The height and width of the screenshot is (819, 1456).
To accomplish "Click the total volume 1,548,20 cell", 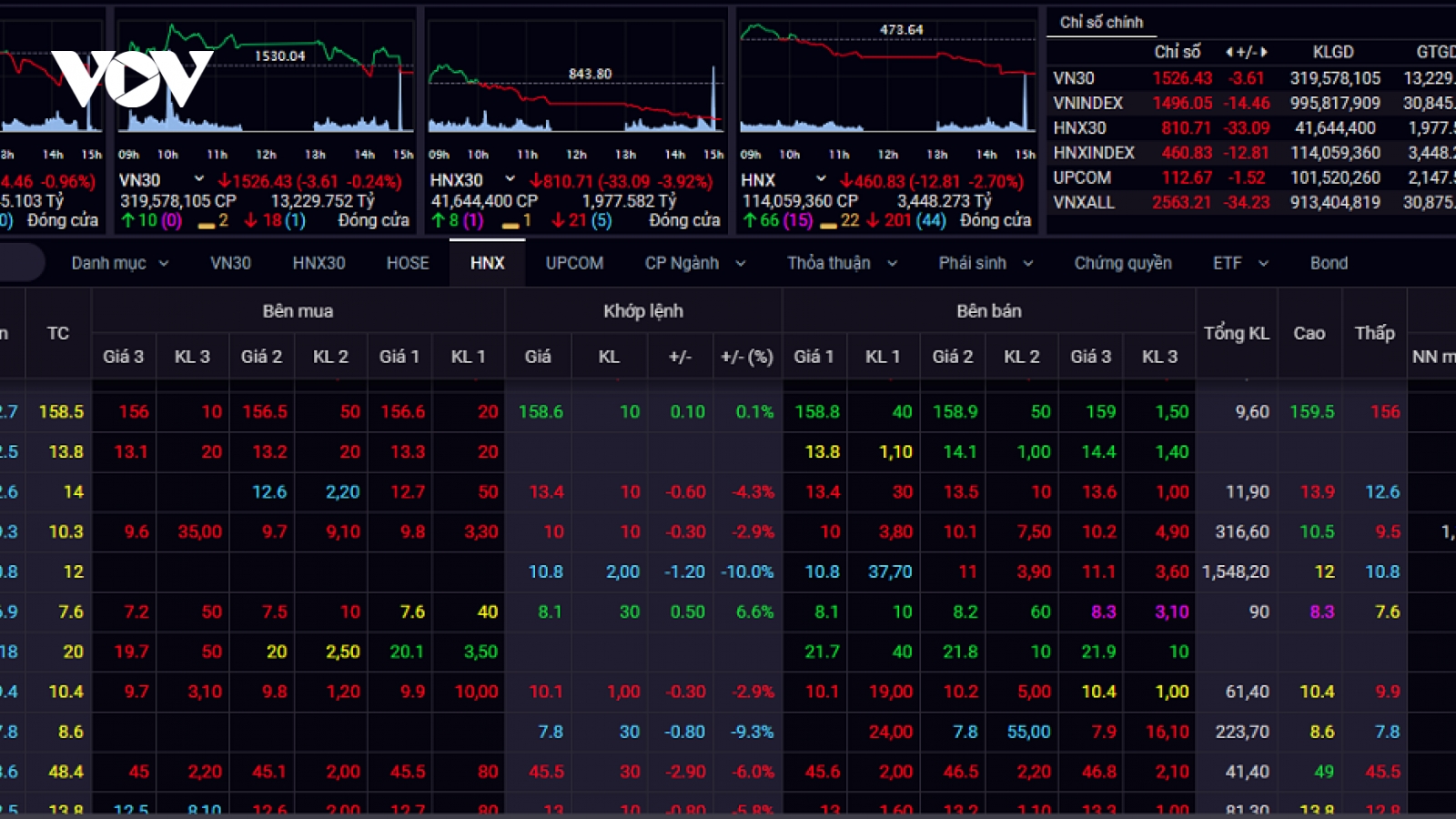I will [x=1236, y=571].
